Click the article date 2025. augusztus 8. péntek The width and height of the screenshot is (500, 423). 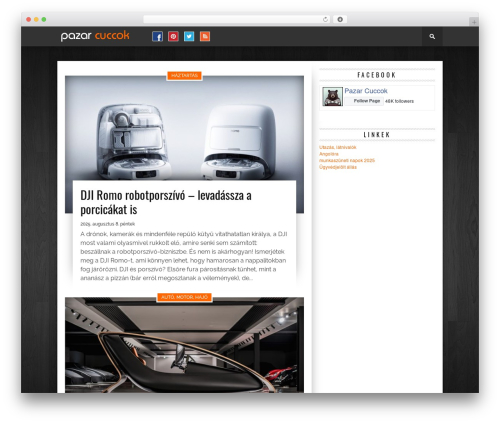[107, 224]
